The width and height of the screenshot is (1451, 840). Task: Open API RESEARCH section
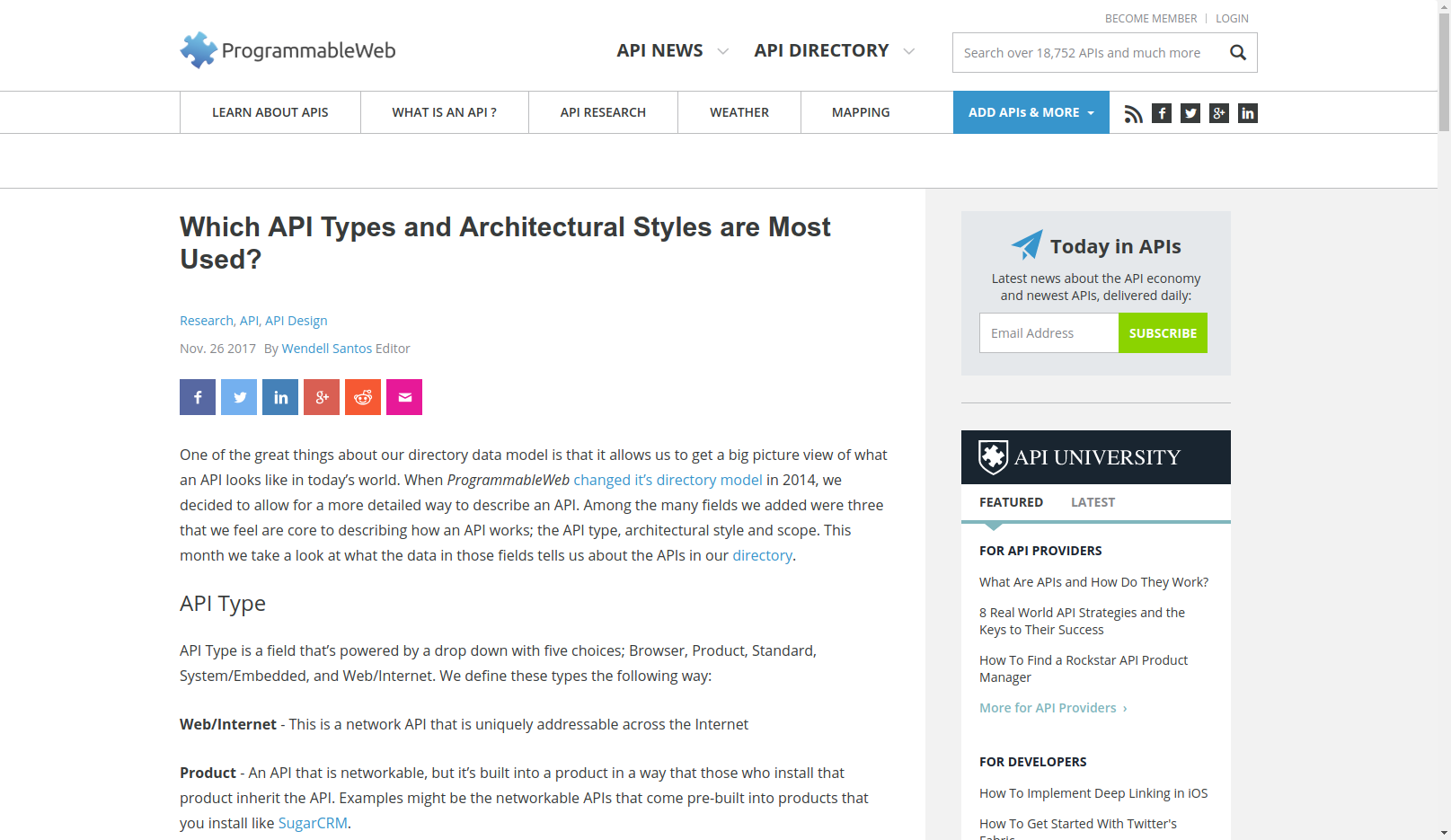tap(603, 112)
